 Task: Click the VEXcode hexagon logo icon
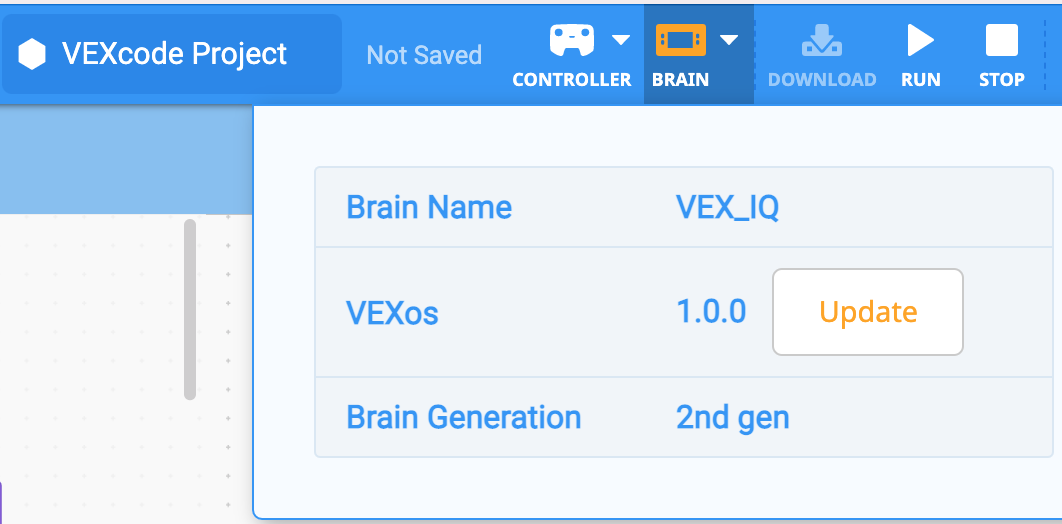33,54
